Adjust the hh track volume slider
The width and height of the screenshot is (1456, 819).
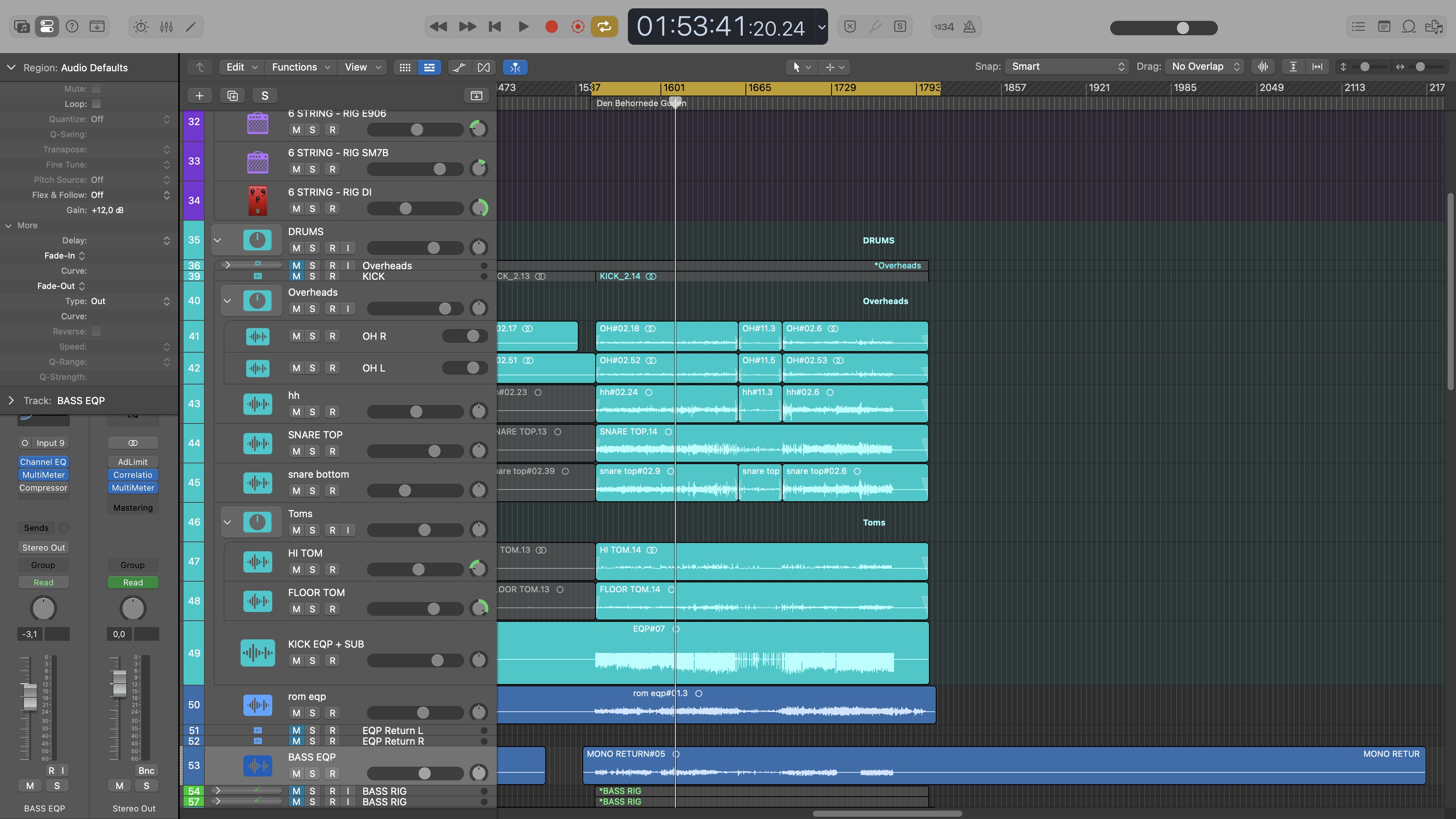[416, 411]
